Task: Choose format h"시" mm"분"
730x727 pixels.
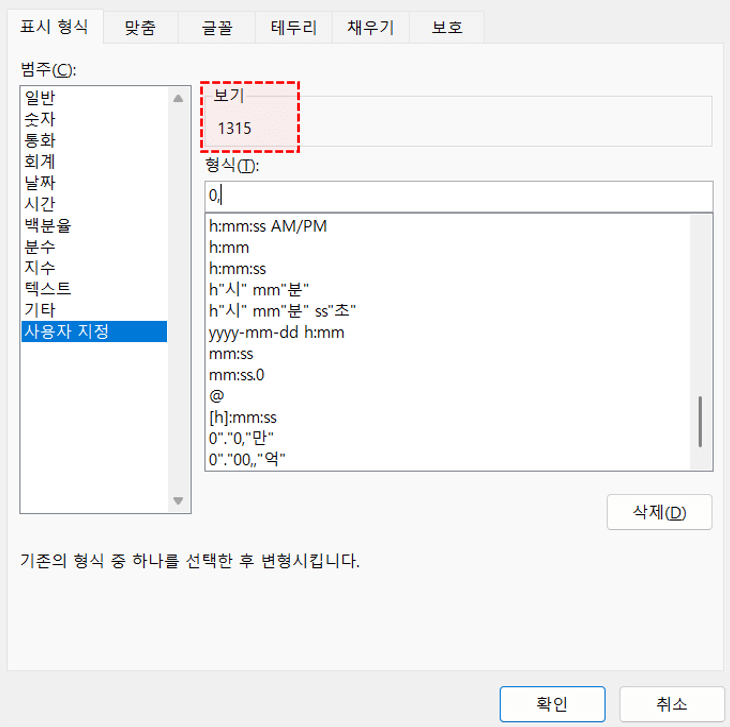Action: pyautogui.click(x=449, y=290)
